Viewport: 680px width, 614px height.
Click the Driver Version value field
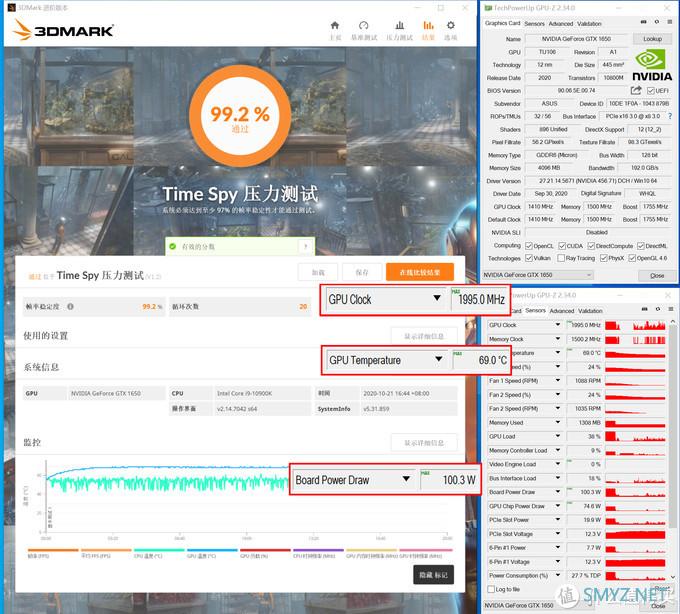coord(599,181)
